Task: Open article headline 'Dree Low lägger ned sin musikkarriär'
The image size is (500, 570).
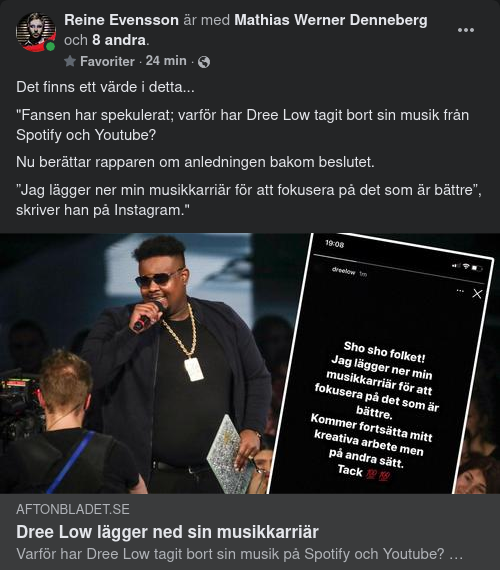Action: click(167, 532)
